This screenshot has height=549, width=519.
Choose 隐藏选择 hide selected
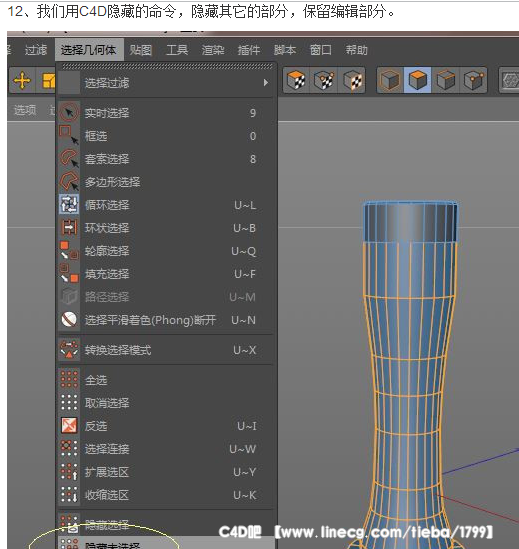tap(166, 524)
